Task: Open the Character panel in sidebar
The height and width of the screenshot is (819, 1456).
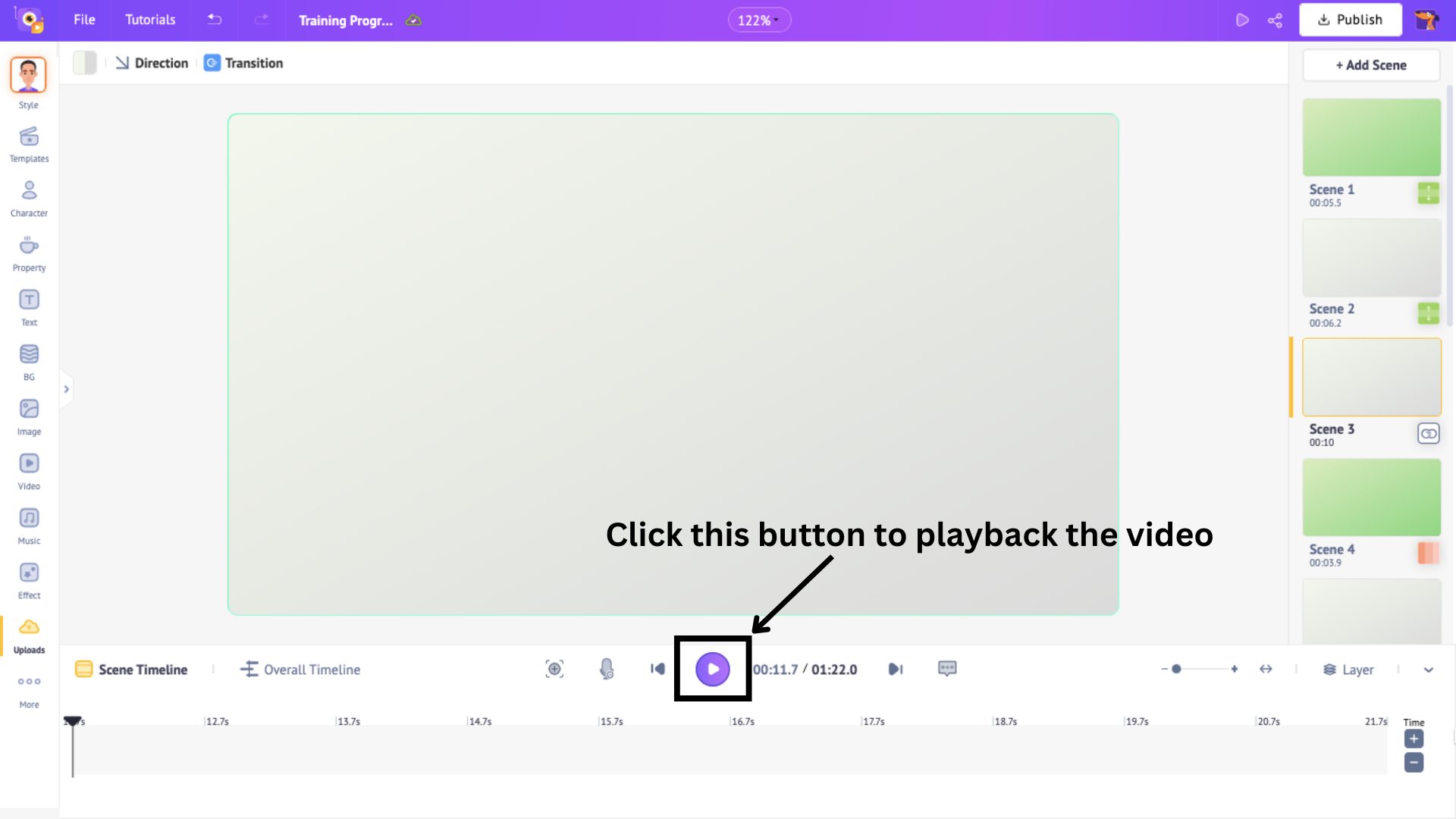Action: coord(29,199)
